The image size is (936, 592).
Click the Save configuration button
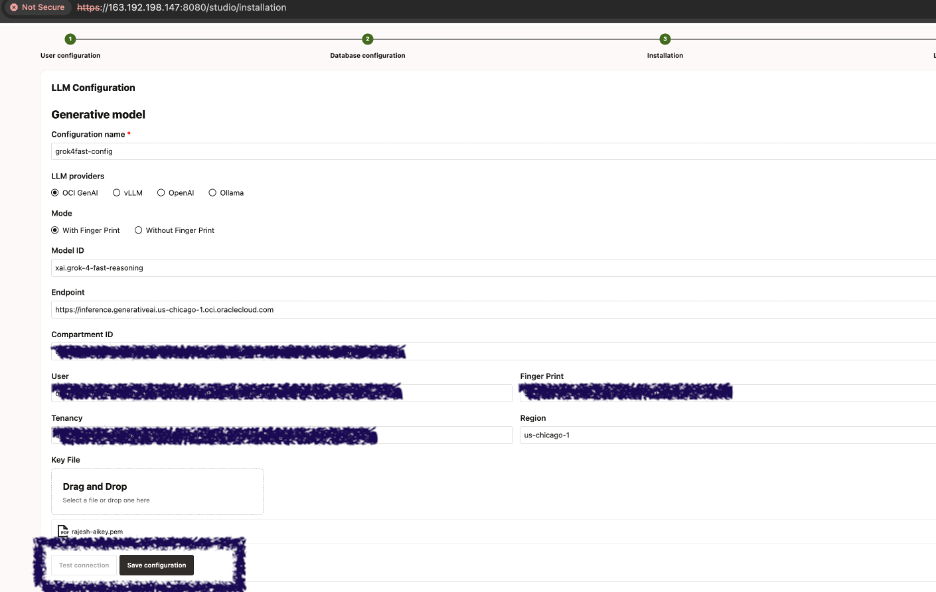(156, 564)
